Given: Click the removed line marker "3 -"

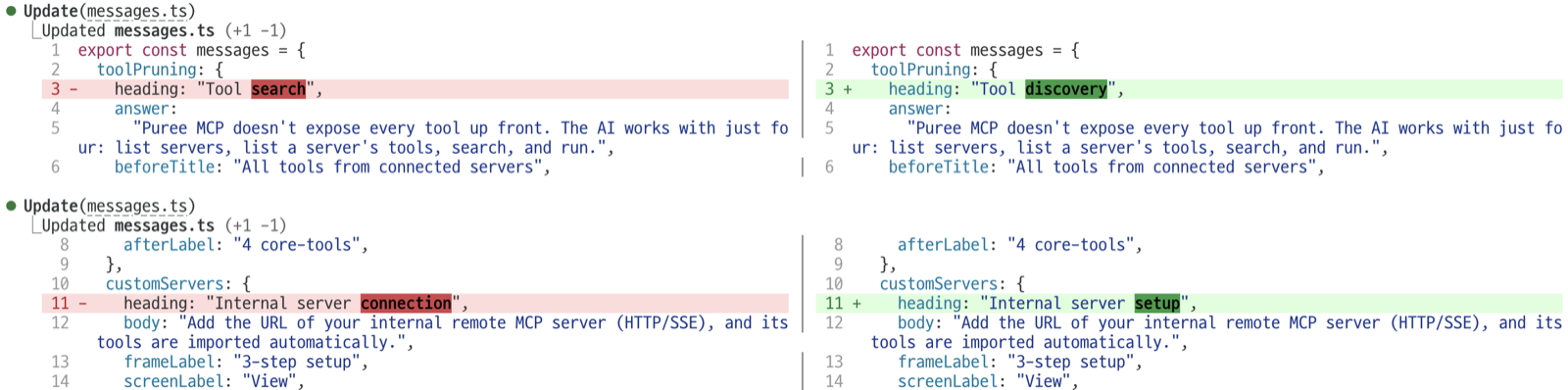Looking at the screenshot, I should click(64, 89).
